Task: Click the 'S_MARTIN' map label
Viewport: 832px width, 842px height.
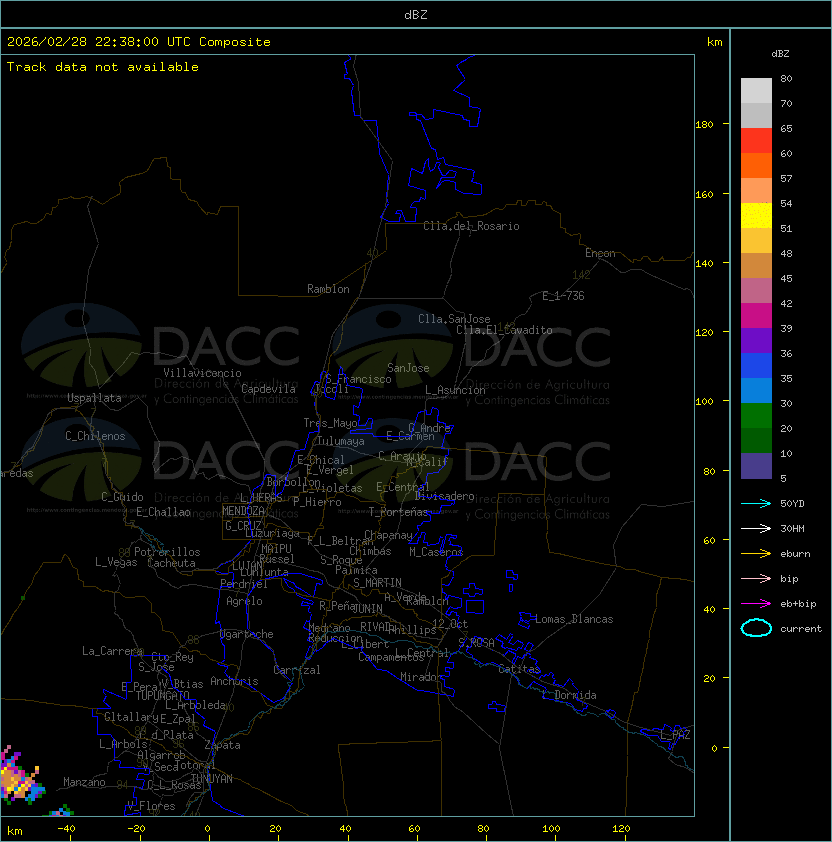Action: (x=377, y=583)
